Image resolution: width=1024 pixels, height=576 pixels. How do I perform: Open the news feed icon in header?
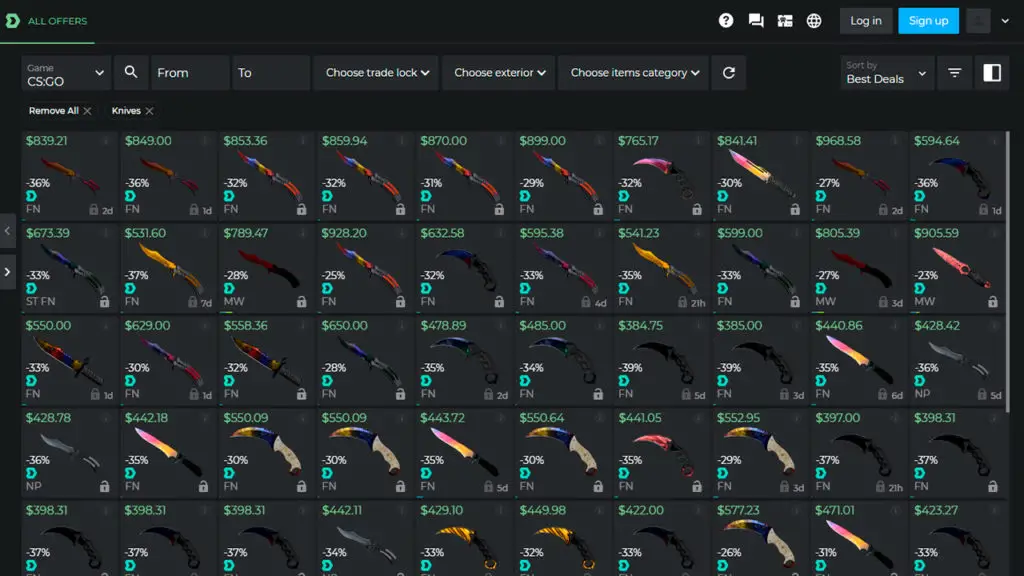[785, 21]
